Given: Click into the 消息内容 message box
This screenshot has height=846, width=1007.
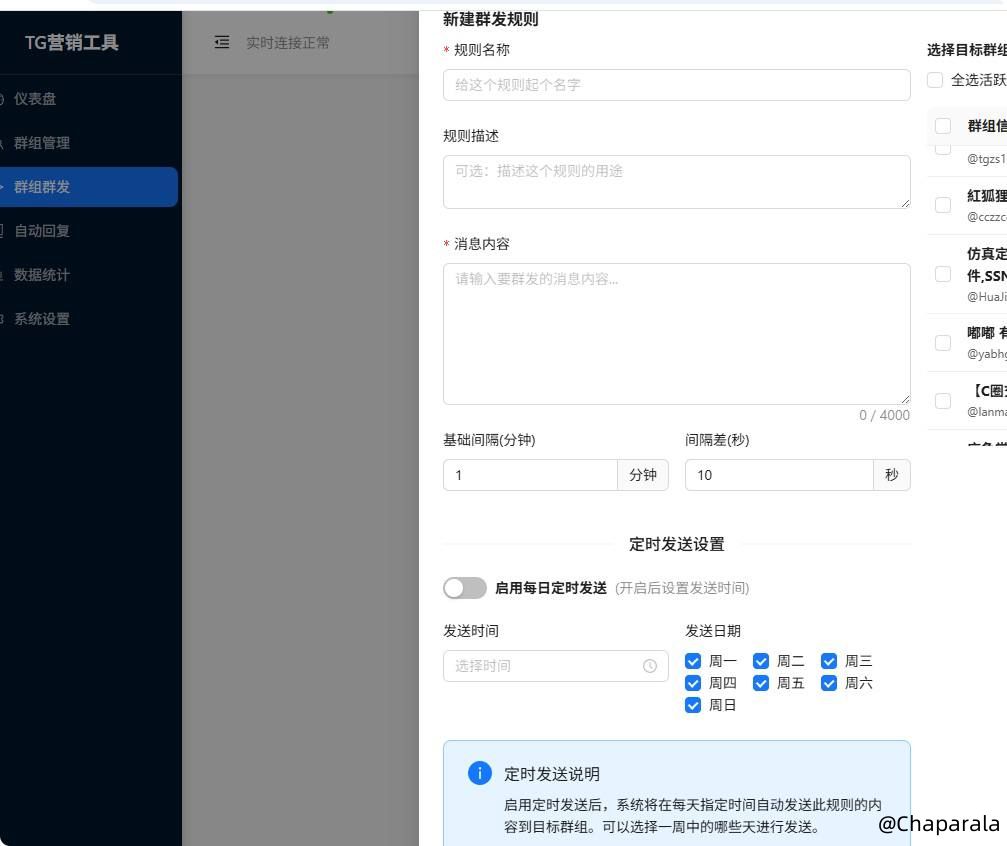Looking at the screenshot, I should pyautogui.click(x=676, y=333).
